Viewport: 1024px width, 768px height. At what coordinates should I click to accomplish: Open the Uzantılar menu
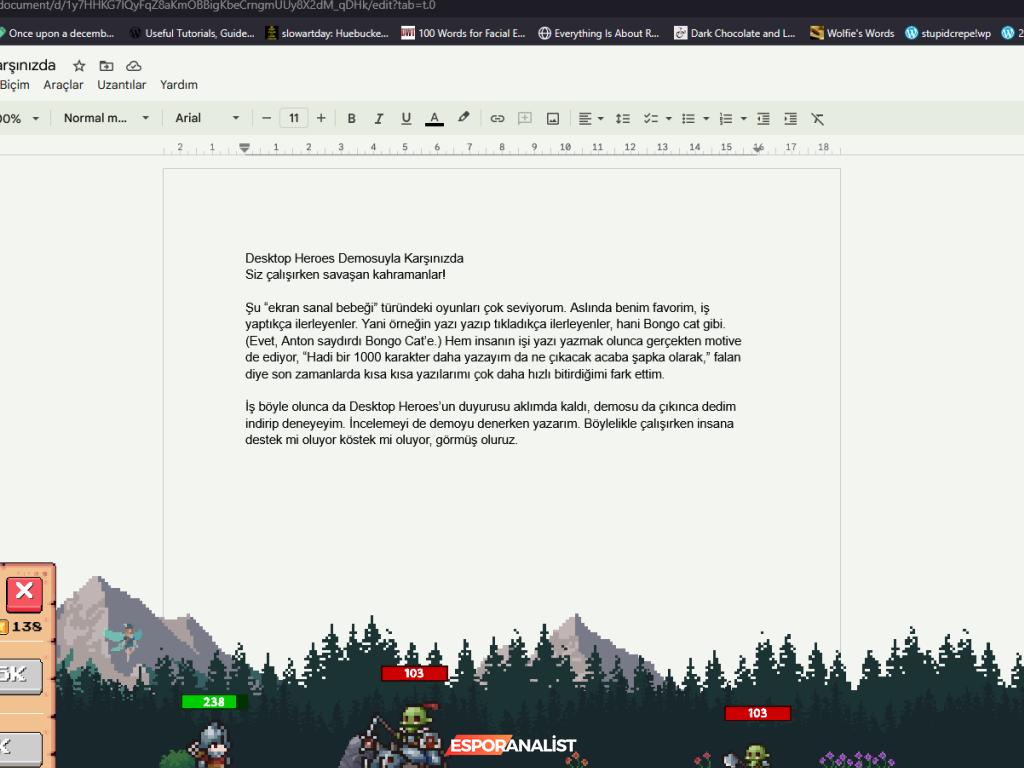[122, 85]
